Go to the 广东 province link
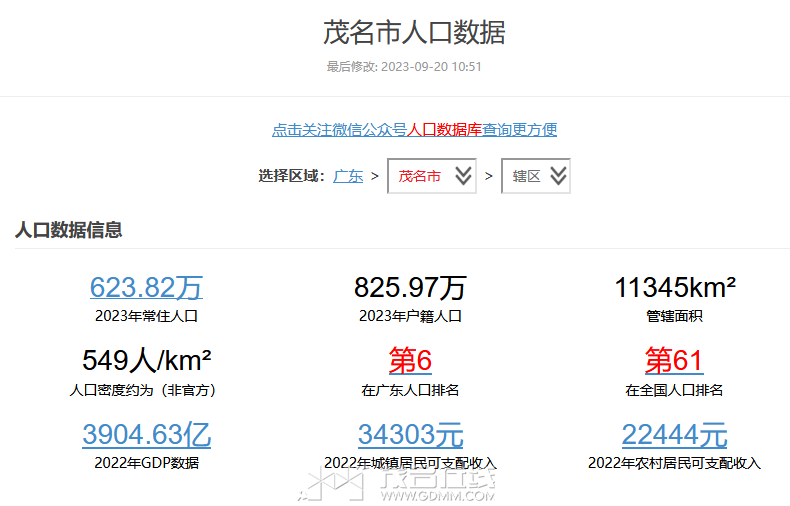 (x=348, y=176)
